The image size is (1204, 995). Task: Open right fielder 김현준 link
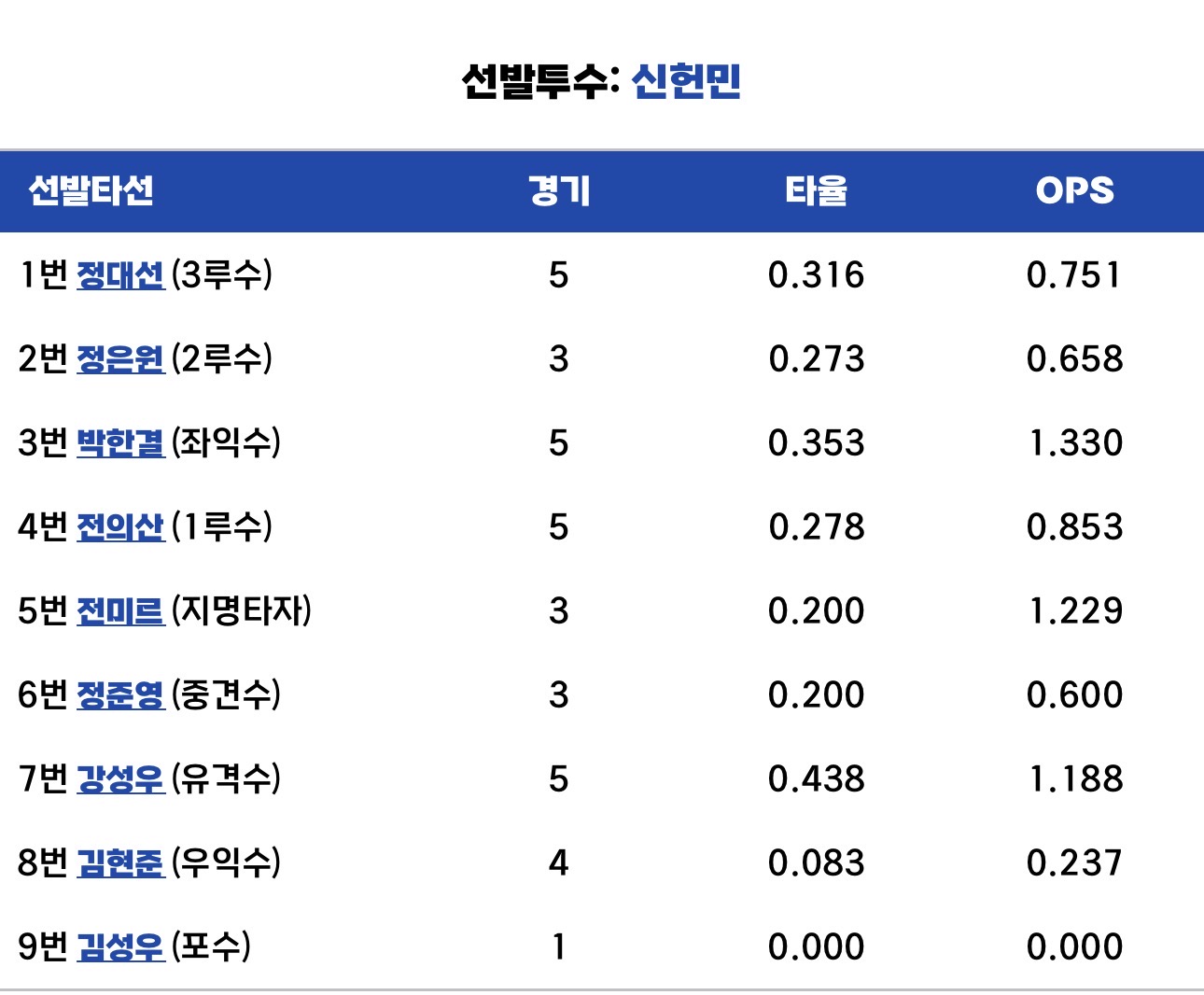point(119,863)
